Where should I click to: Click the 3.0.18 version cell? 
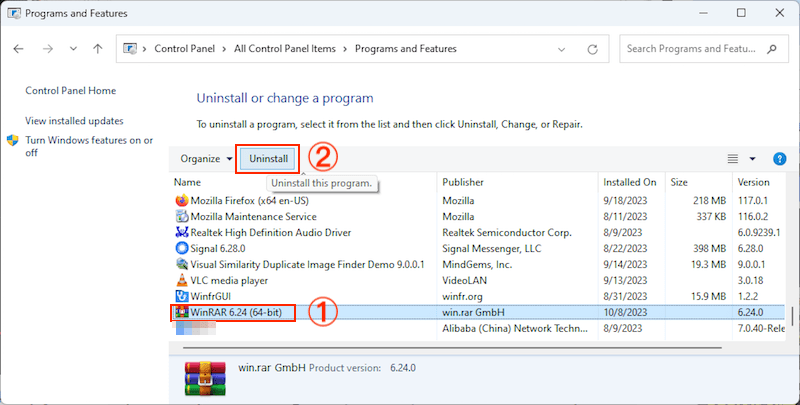[x=751, y=280]
